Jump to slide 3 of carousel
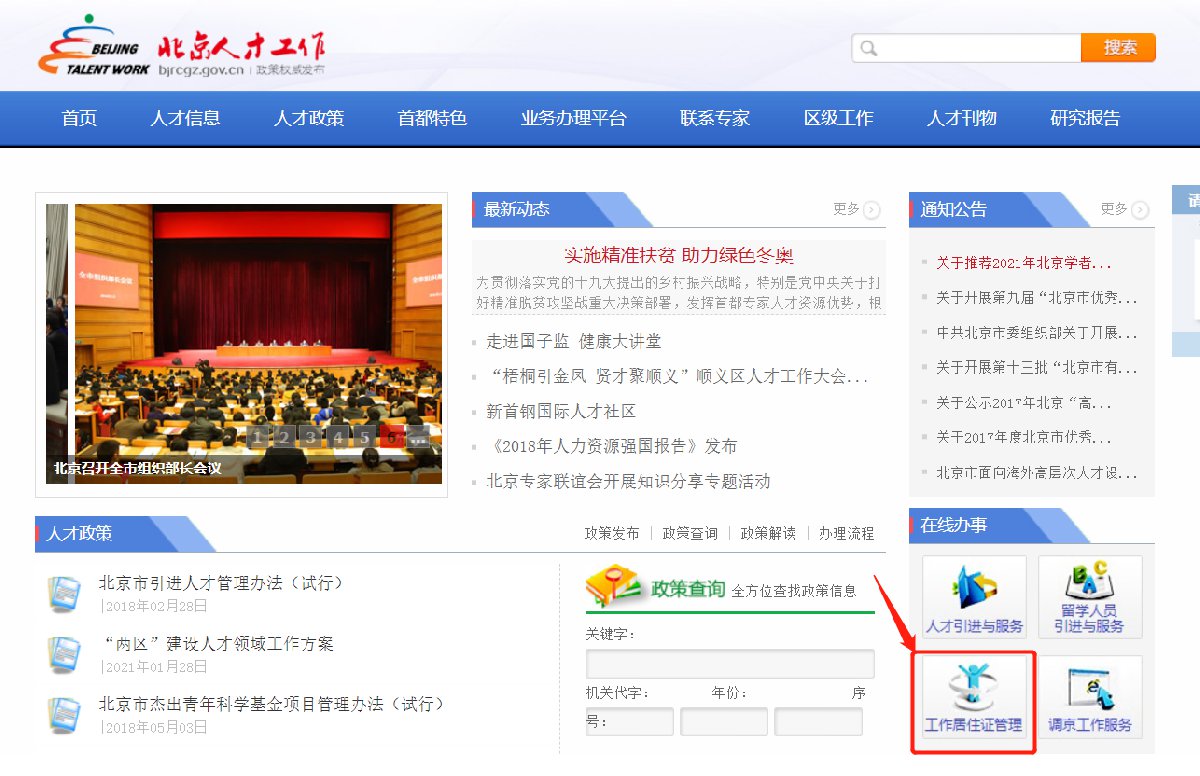 pyautogui.click(x=311, y=437)
